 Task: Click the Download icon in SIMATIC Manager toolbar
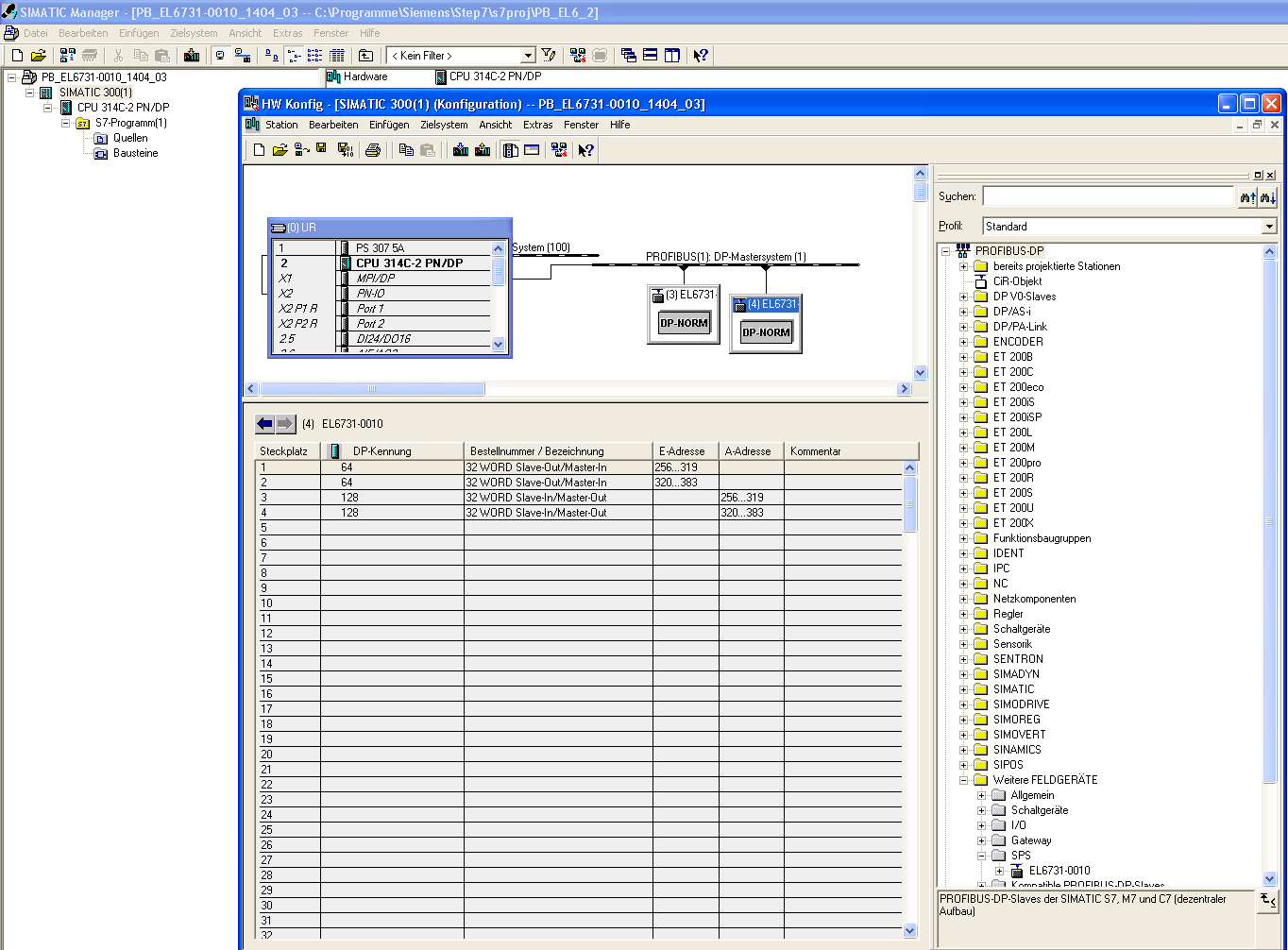192,56
